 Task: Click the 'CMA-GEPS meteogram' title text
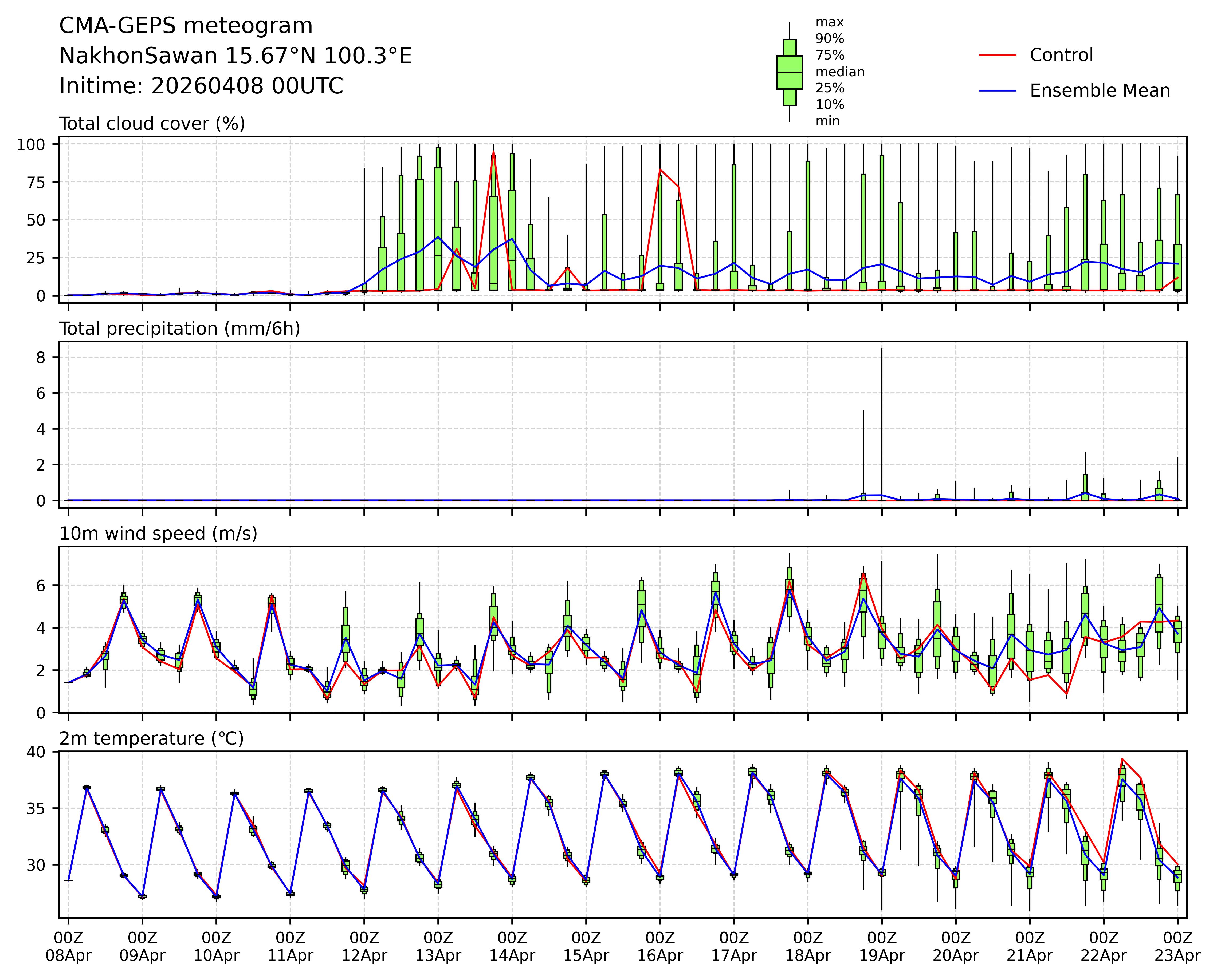(186, 26)
